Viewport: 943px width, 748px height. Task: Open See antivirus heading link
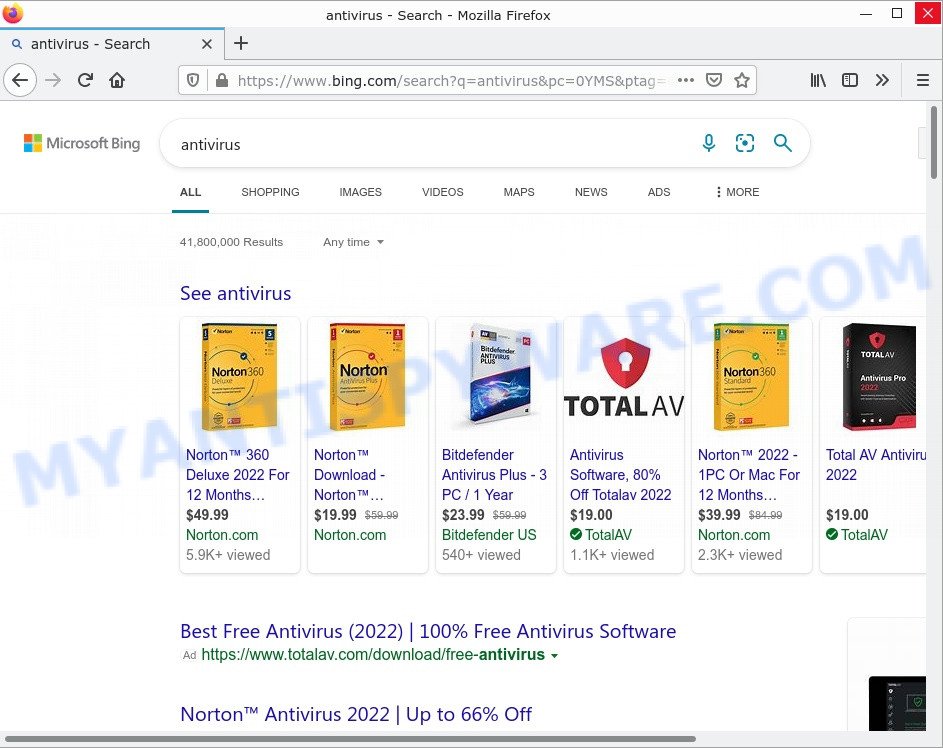pos(235,293)
